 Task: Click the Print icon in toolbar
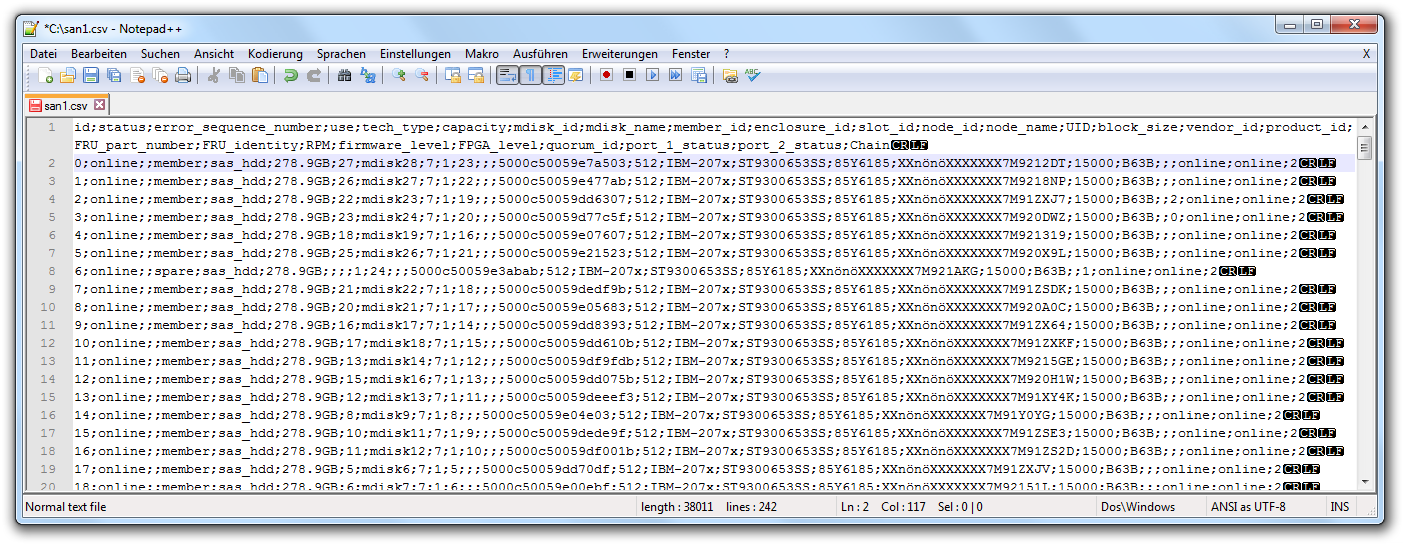[183, 75]
